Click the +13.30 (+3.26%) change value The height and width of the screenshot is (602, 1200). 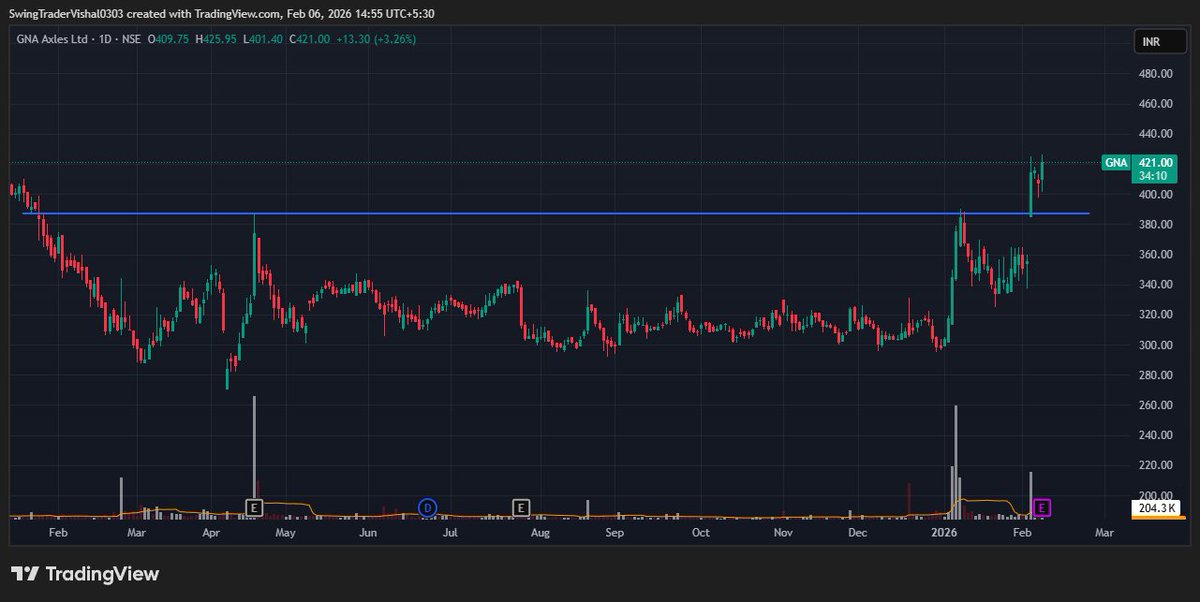[374, 39]
